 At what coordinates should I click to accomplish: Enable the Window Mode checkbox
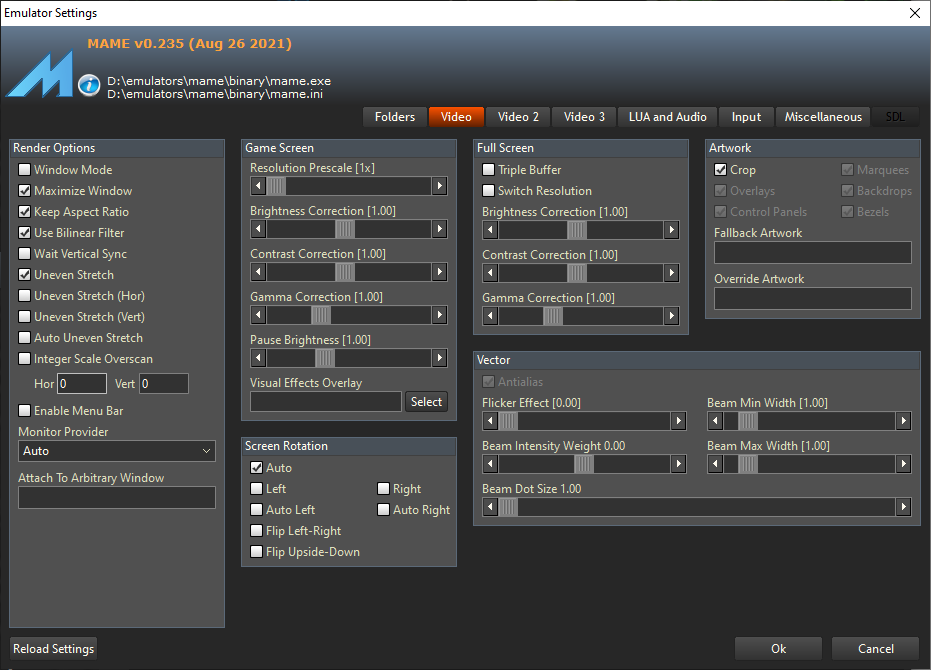(x=25, y=170)
